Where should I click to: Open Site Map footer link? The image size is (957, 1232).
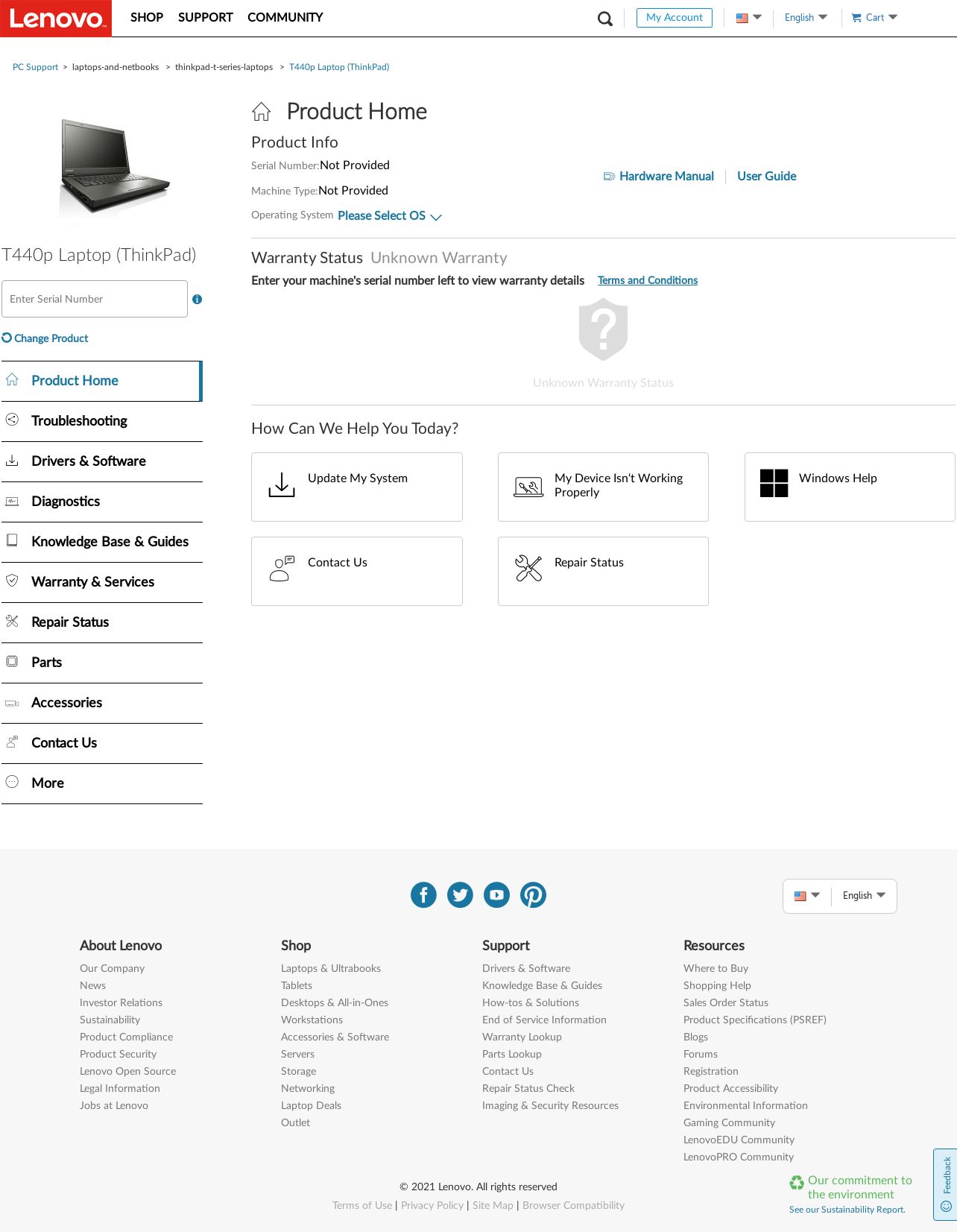point(493,1205)
